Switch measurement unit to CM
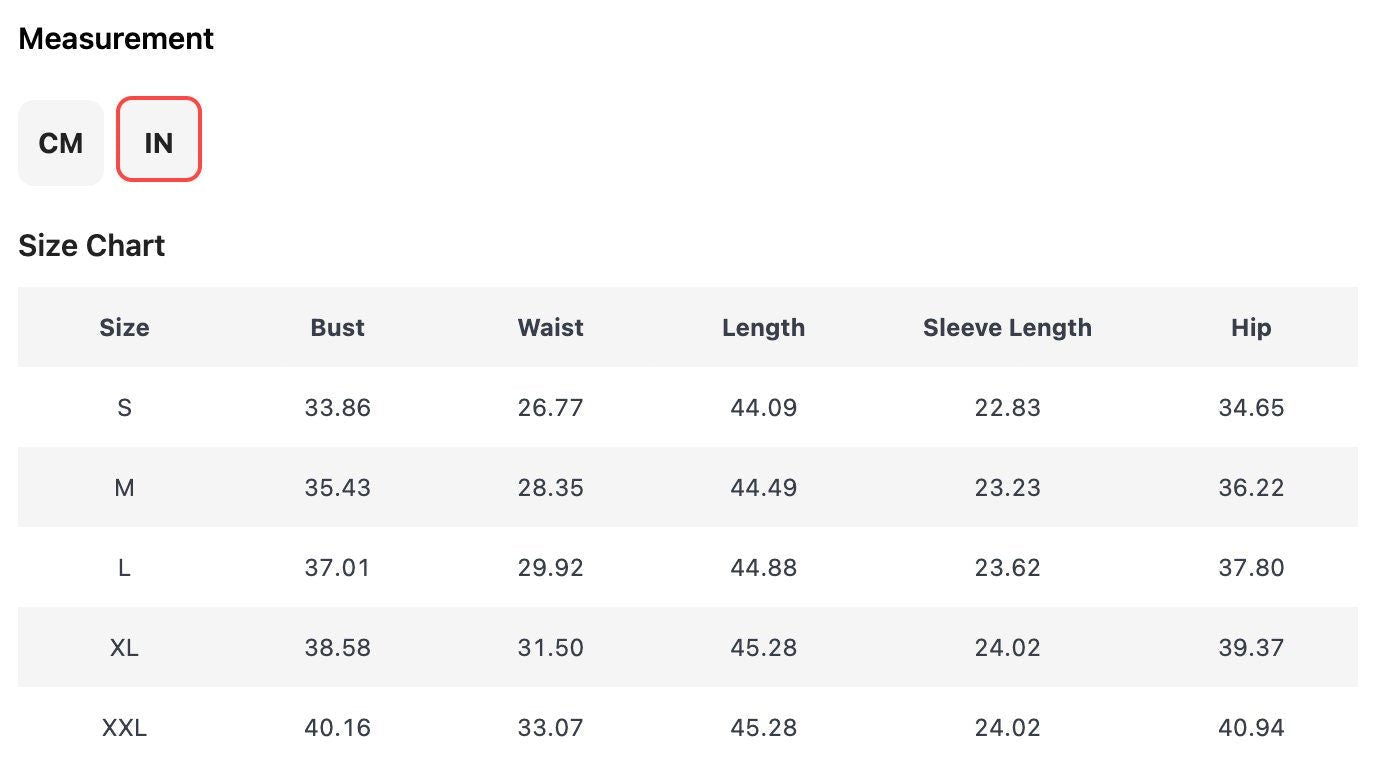 [x=61, y=143]
